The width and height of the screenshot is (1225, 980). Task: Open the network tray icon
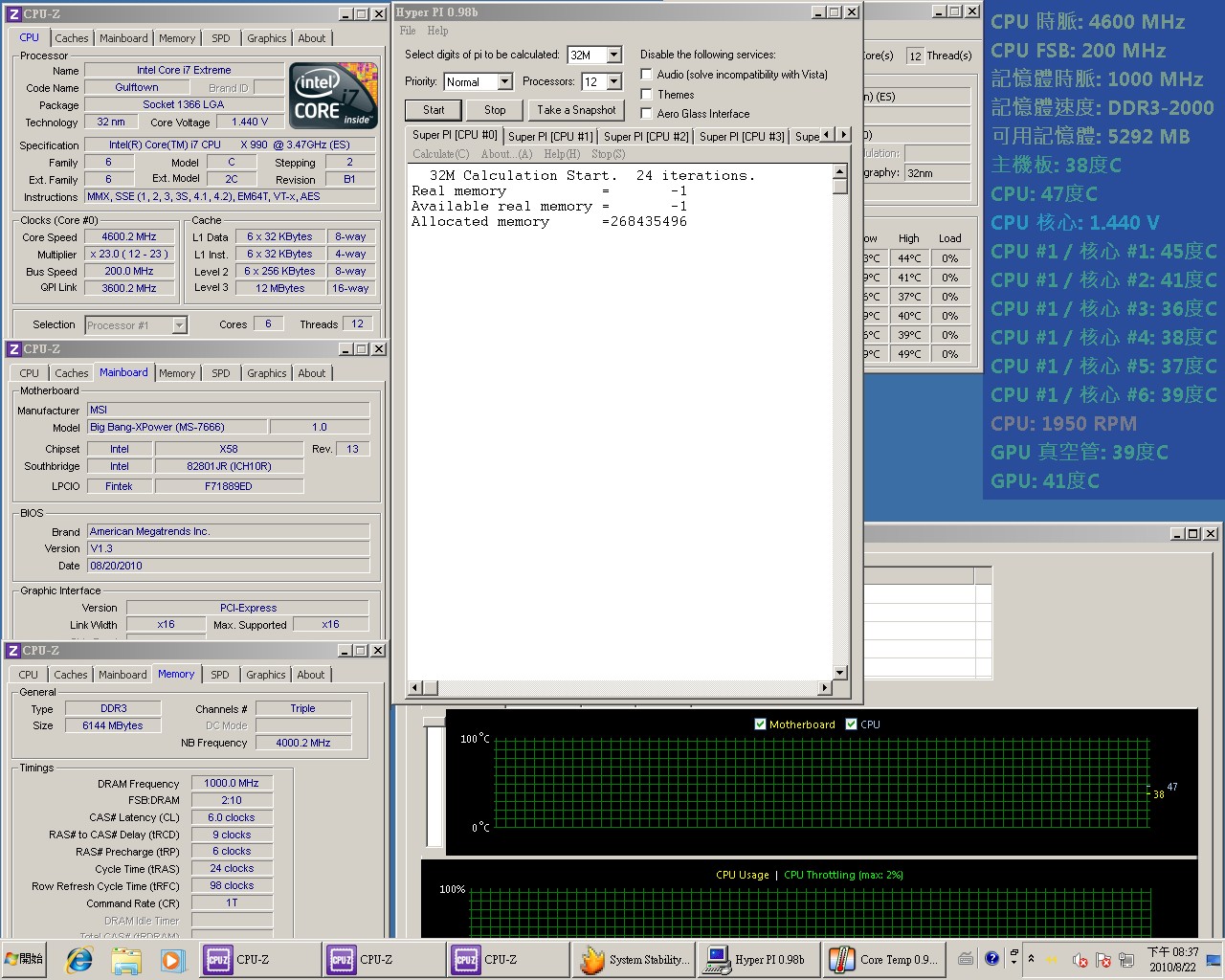click(1126, 960)
